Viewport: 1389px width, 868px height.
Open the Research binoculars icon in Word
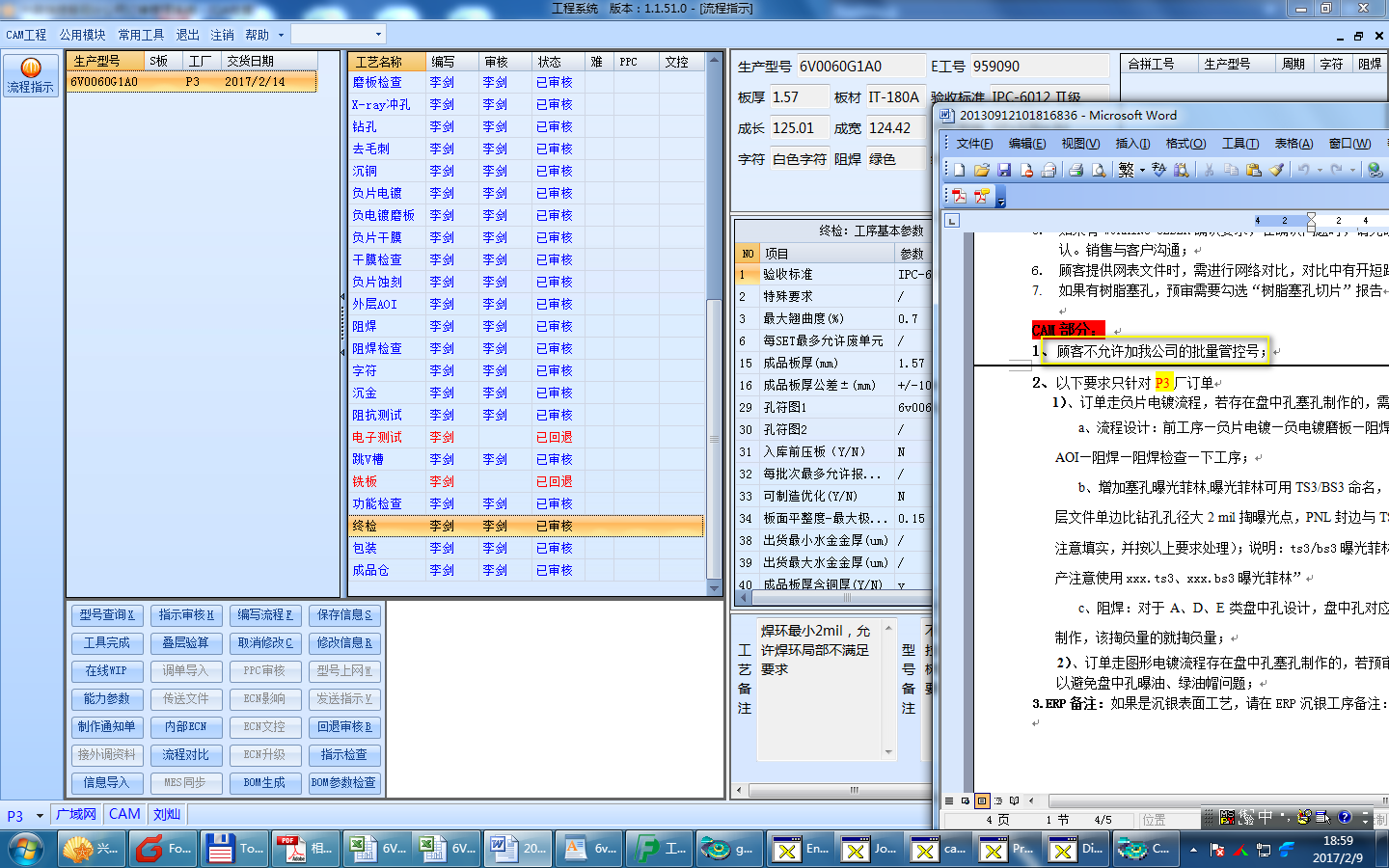(1182, 170)
